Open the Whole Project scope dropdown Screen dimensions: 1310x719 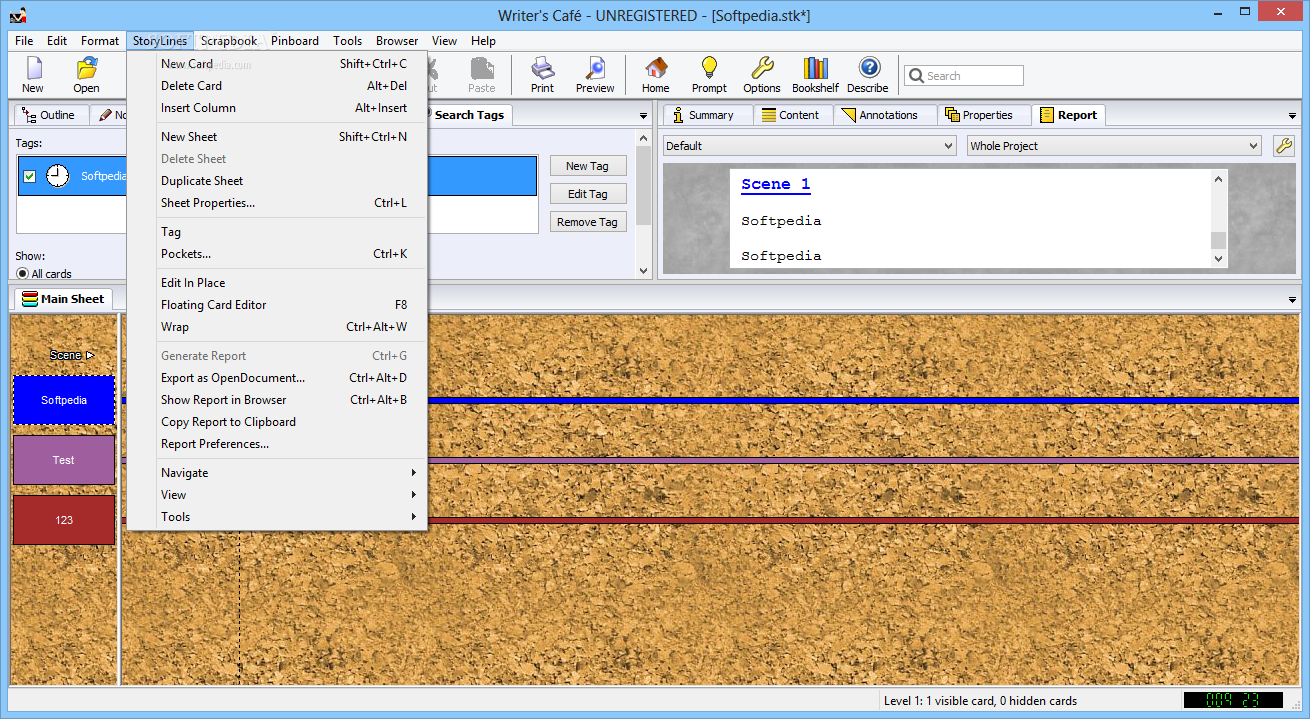click(x=1114, y=146)
